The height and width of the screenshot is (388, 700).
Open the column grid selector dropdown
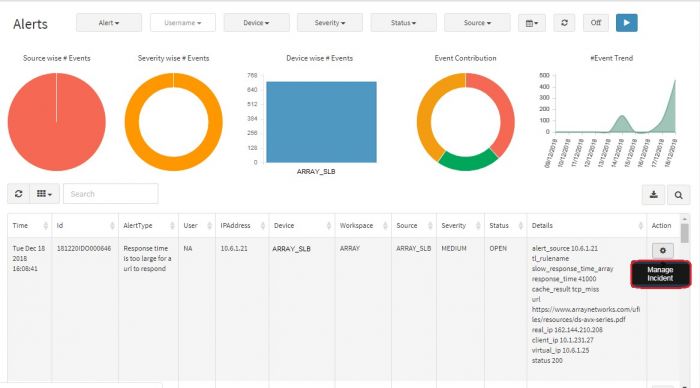pyautogui.click(x=44, y=194)
